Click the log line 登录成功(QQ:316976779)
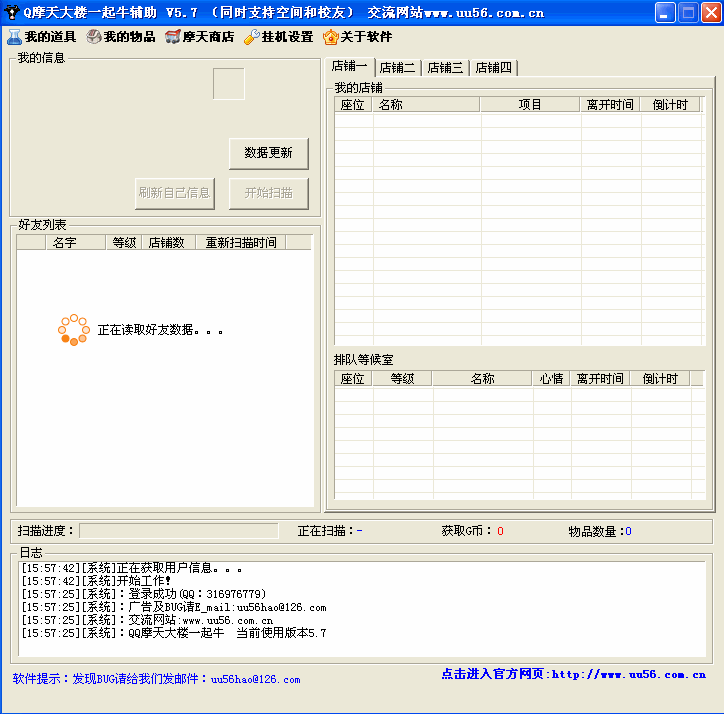 [x=144, y=594]
